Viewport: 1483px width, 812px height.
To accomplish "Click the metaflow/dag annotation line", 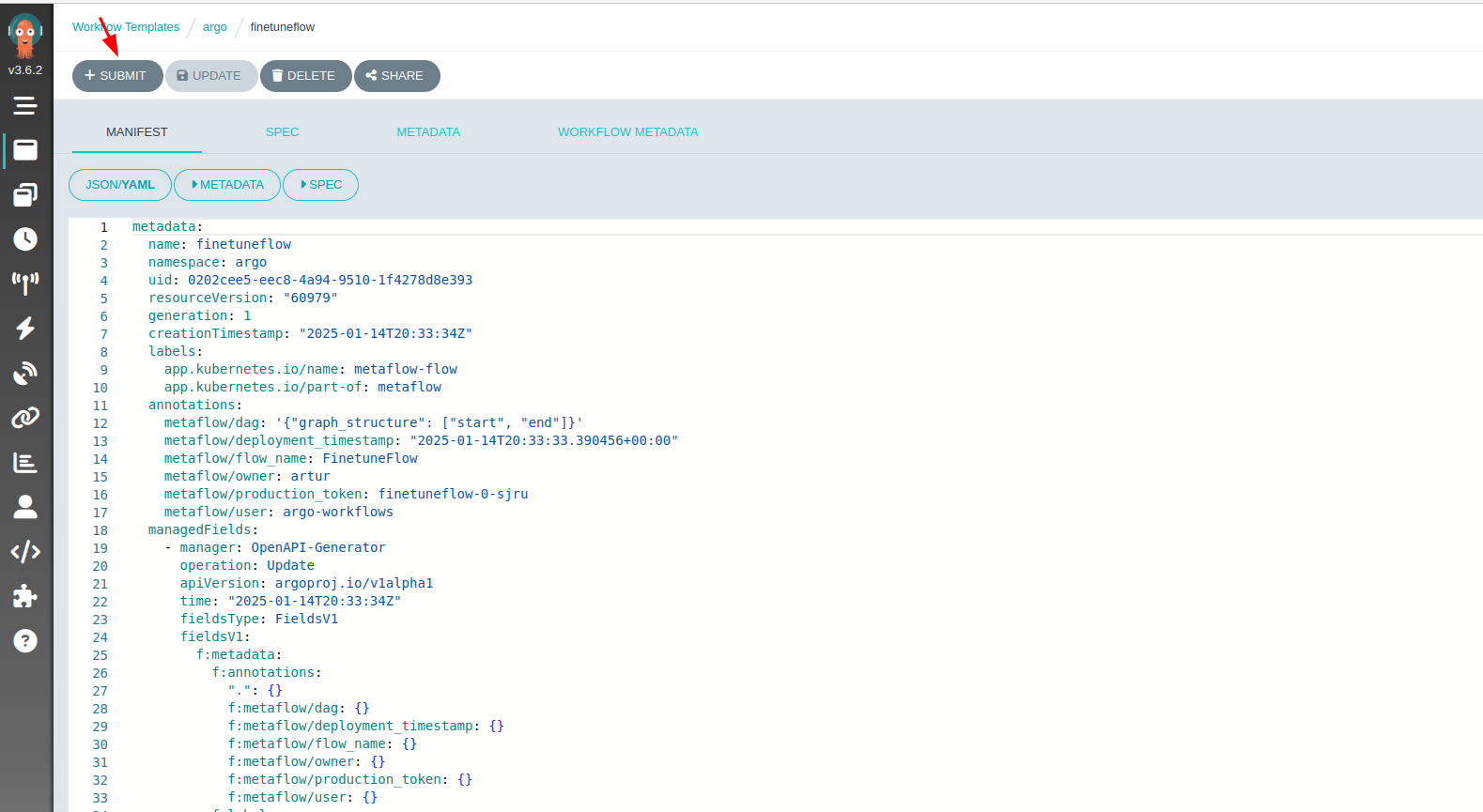I will coord(374,422).
